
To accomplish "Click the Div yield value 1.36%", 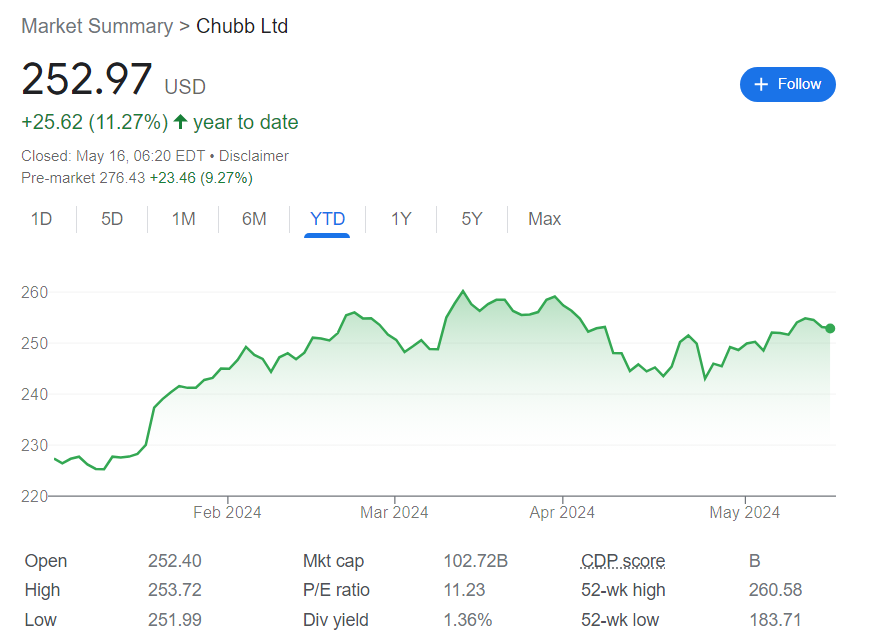I will click(467, 620).
